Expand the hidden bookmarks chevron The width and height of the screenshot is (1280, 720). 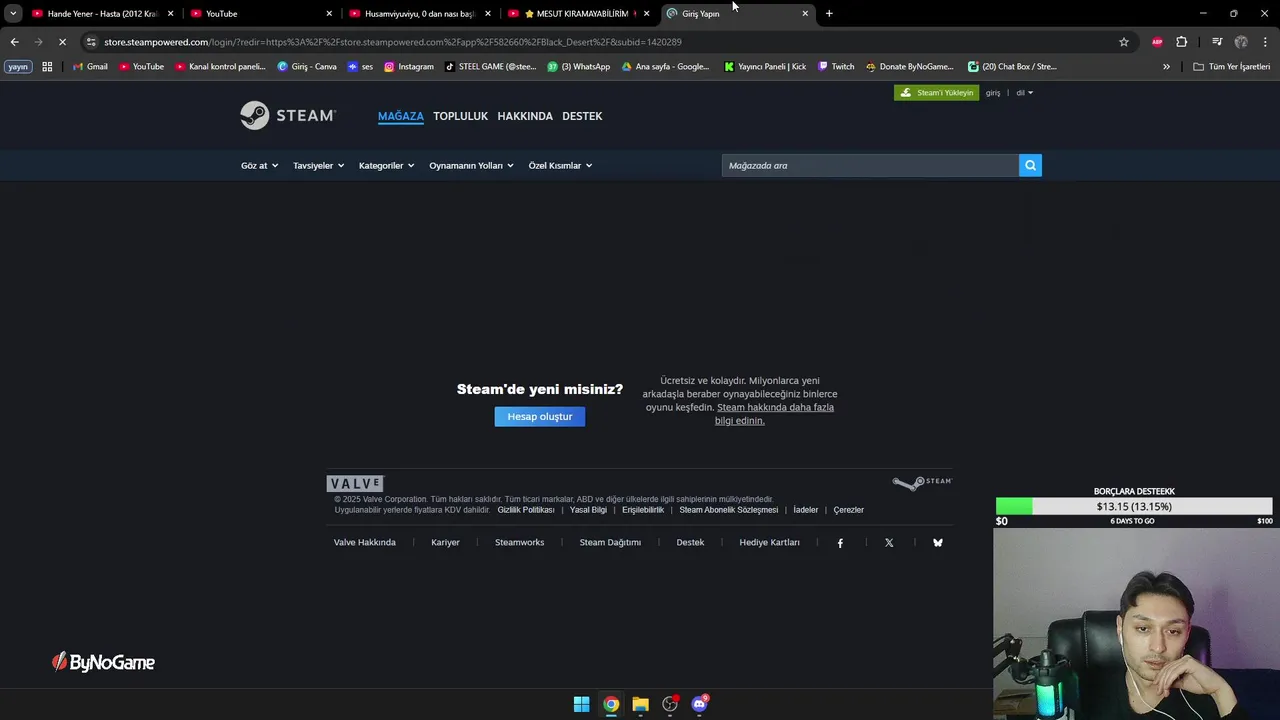click(x=1166, y=67)
